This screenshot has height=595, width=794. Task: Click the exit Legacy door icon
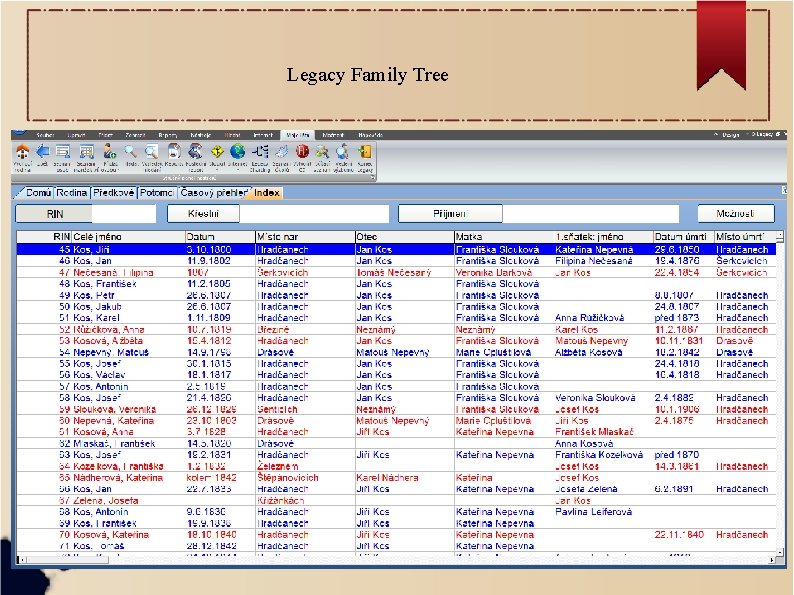pos(365,151)
